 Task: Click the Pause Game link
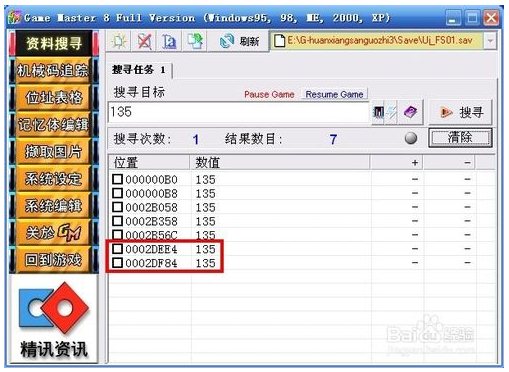click(x=269, y=95)
